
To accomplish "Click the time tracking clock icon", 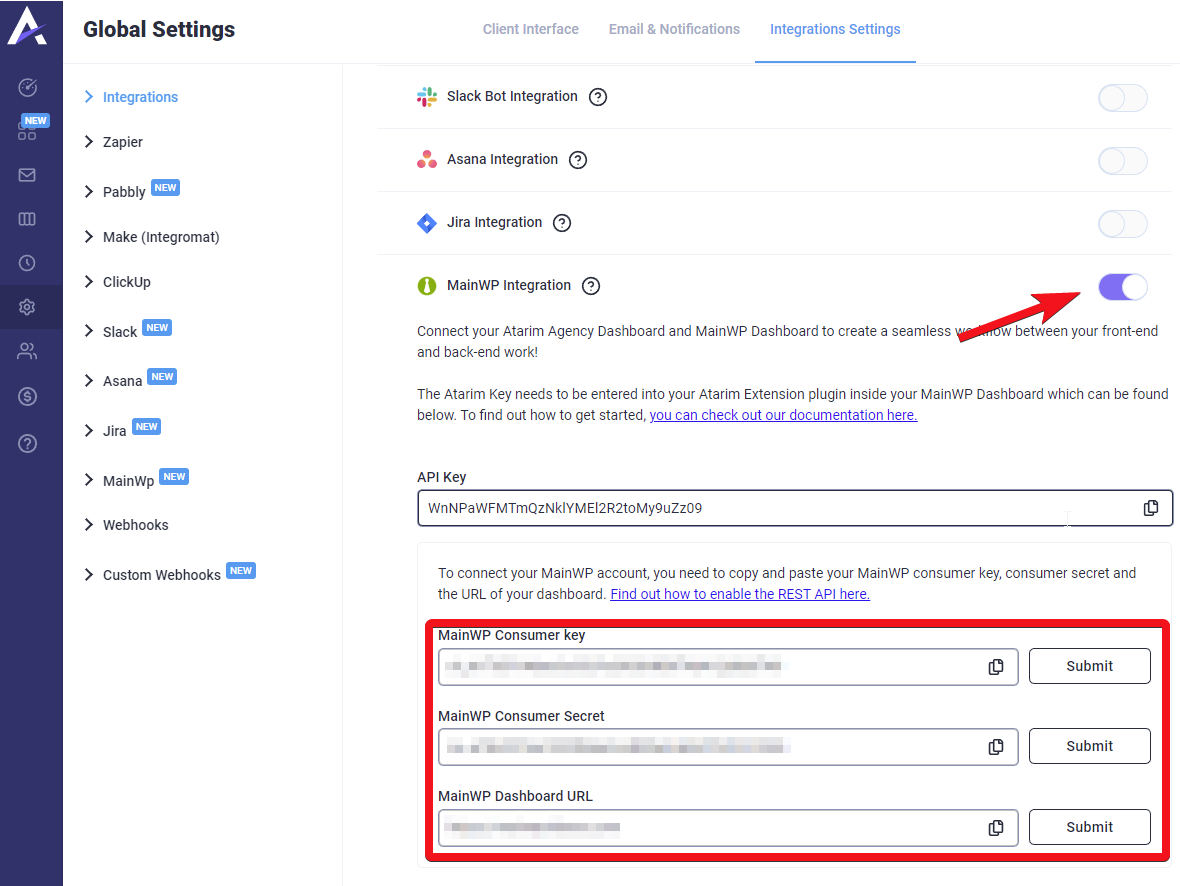I will (30, 263).
